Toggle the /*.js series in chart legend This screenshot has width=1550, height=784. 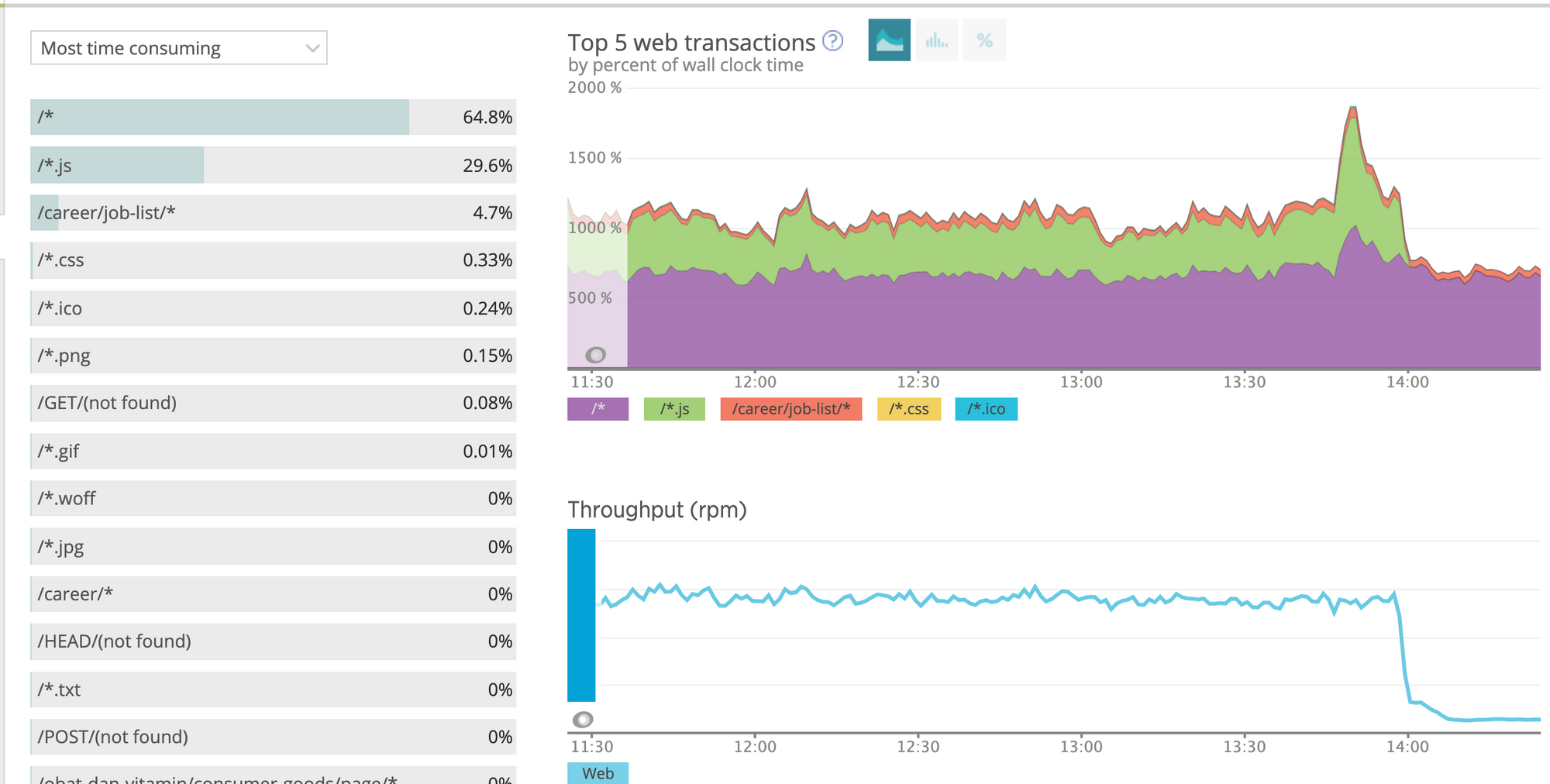coord(674,409)
